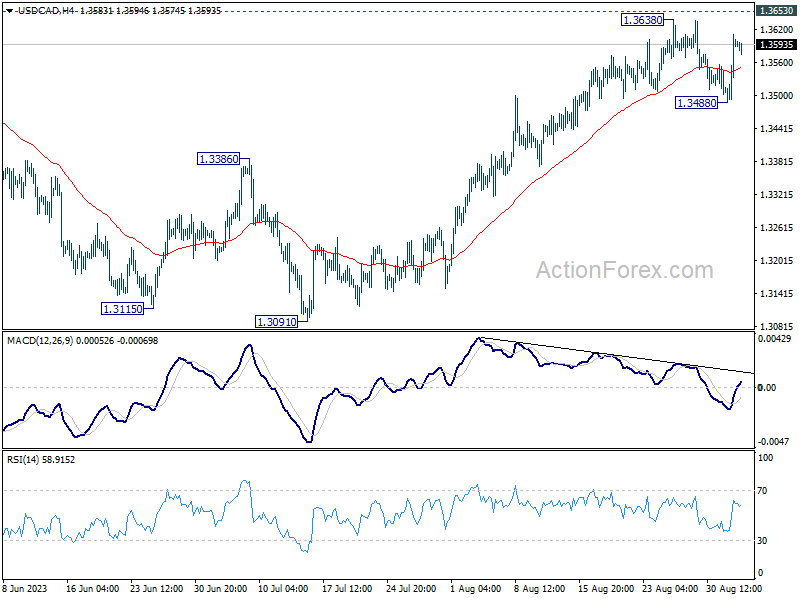Image resolution: width=800 pixels, height=600 pixels.
Task: Click the 1.31415 price axis value
Action: click(776, 294)
